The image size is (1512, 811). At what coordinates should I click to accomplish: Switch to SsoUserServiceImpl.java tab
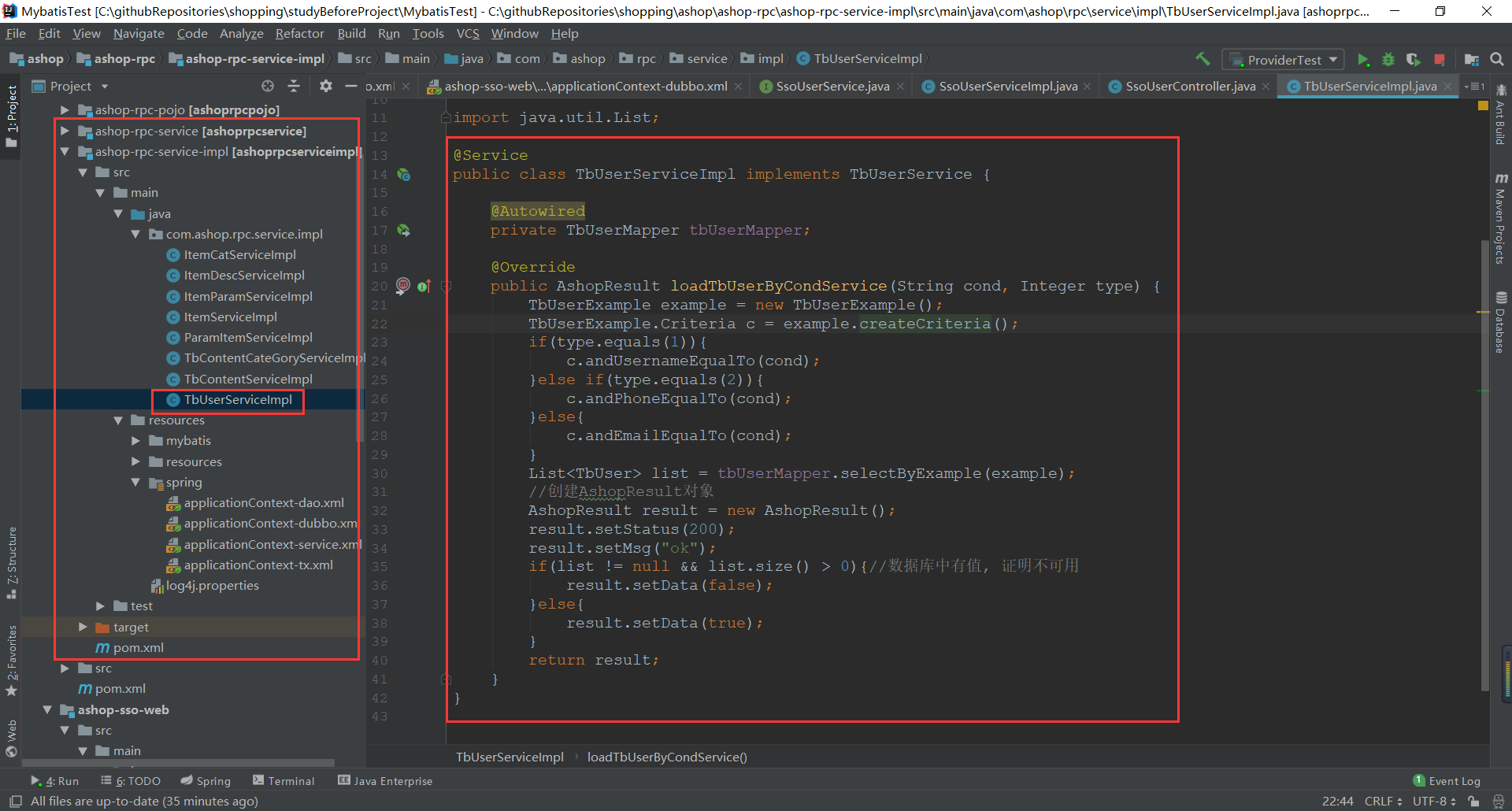point(1007,86)
